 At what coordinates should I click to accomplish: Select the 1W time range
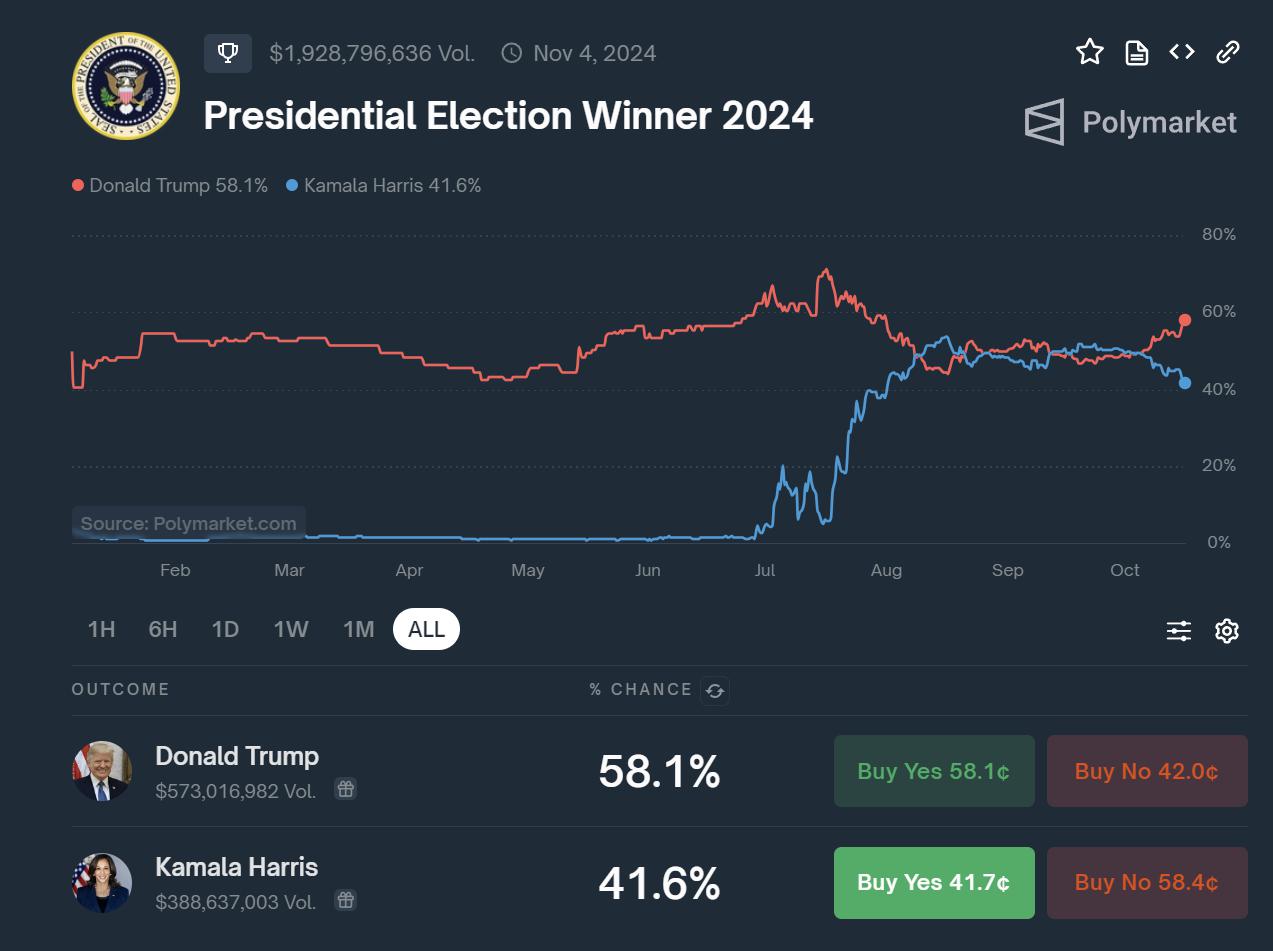pyautogui.click(x=291, y=629)
